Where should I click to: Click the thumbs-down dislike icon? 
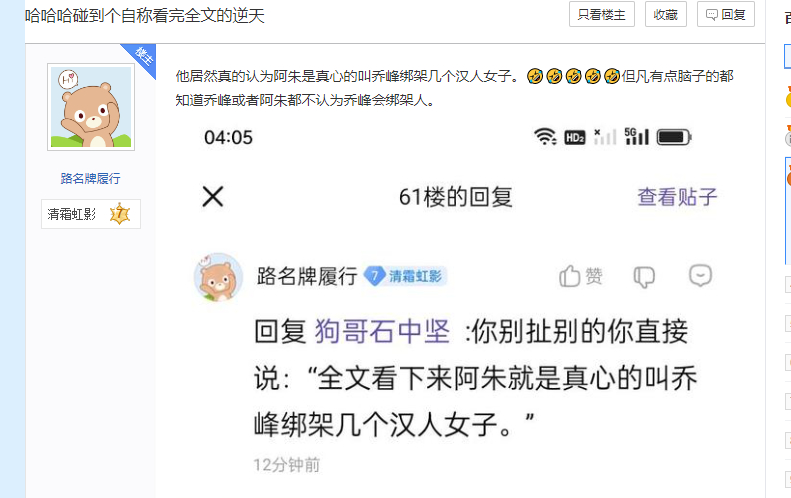point(644,276)
